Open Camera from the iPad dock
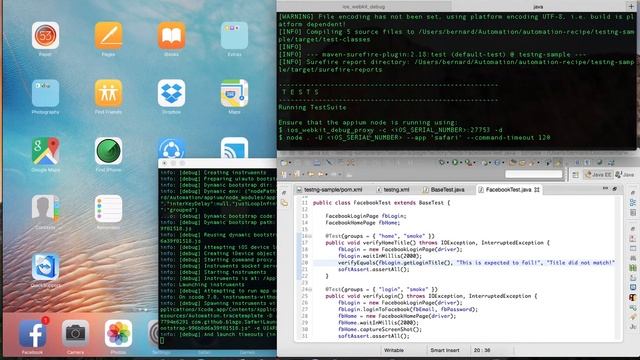 [76, 333]
